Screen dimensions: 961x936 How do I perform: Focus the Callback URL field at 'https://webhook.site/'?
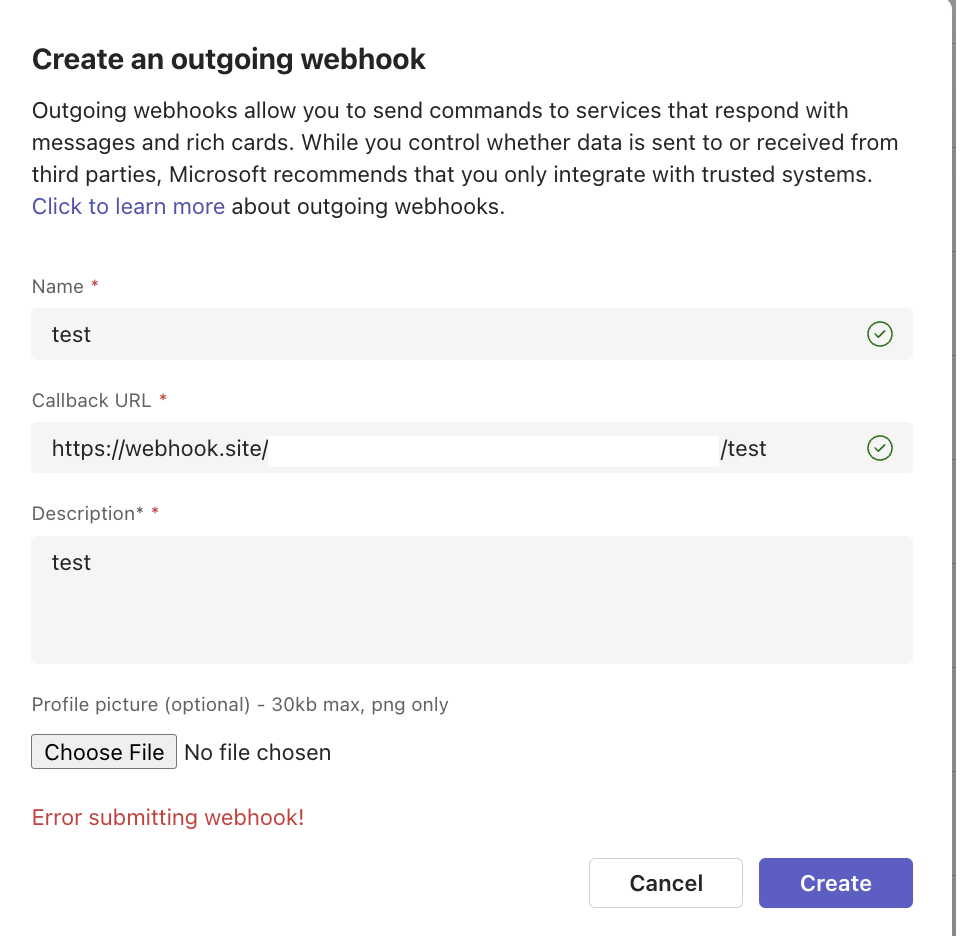click(472, 447)
